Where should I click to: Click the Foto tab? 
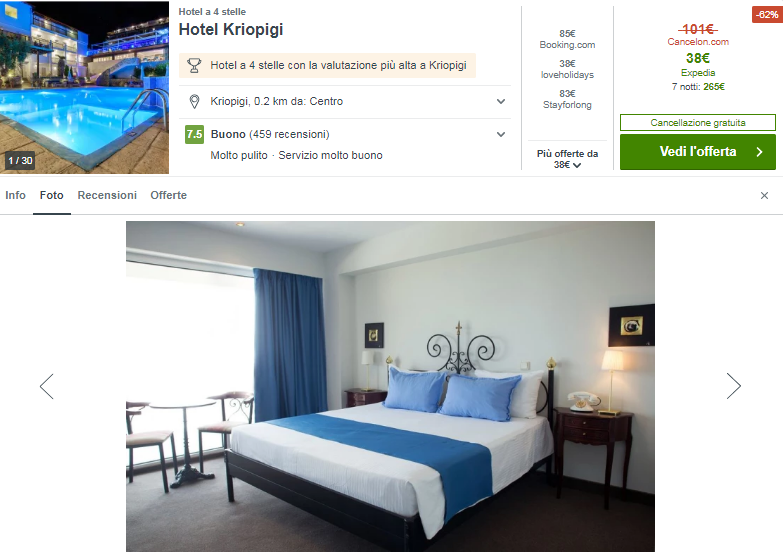(x=51, y=195)
